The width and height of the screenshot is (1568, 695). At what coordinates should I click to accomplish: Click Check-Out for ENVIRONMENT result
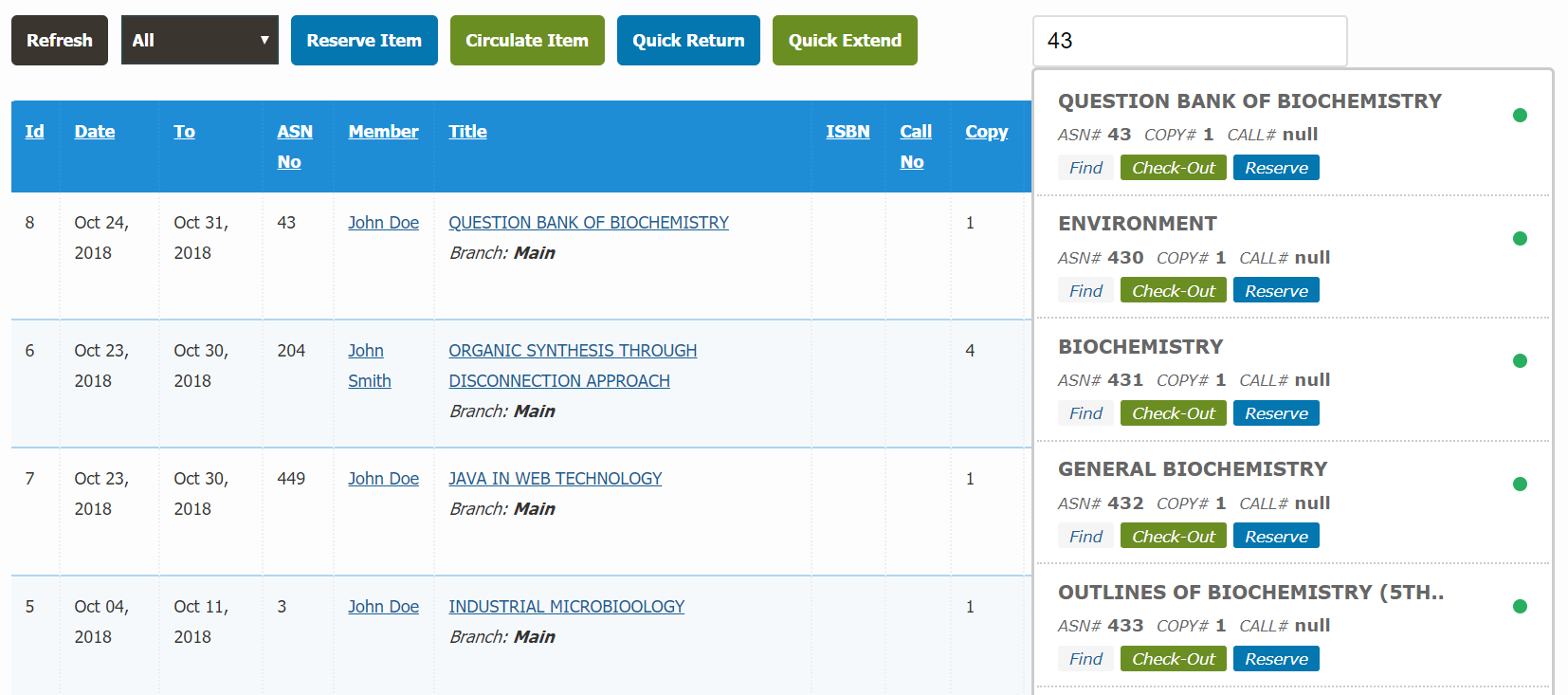click(1174, 290)
